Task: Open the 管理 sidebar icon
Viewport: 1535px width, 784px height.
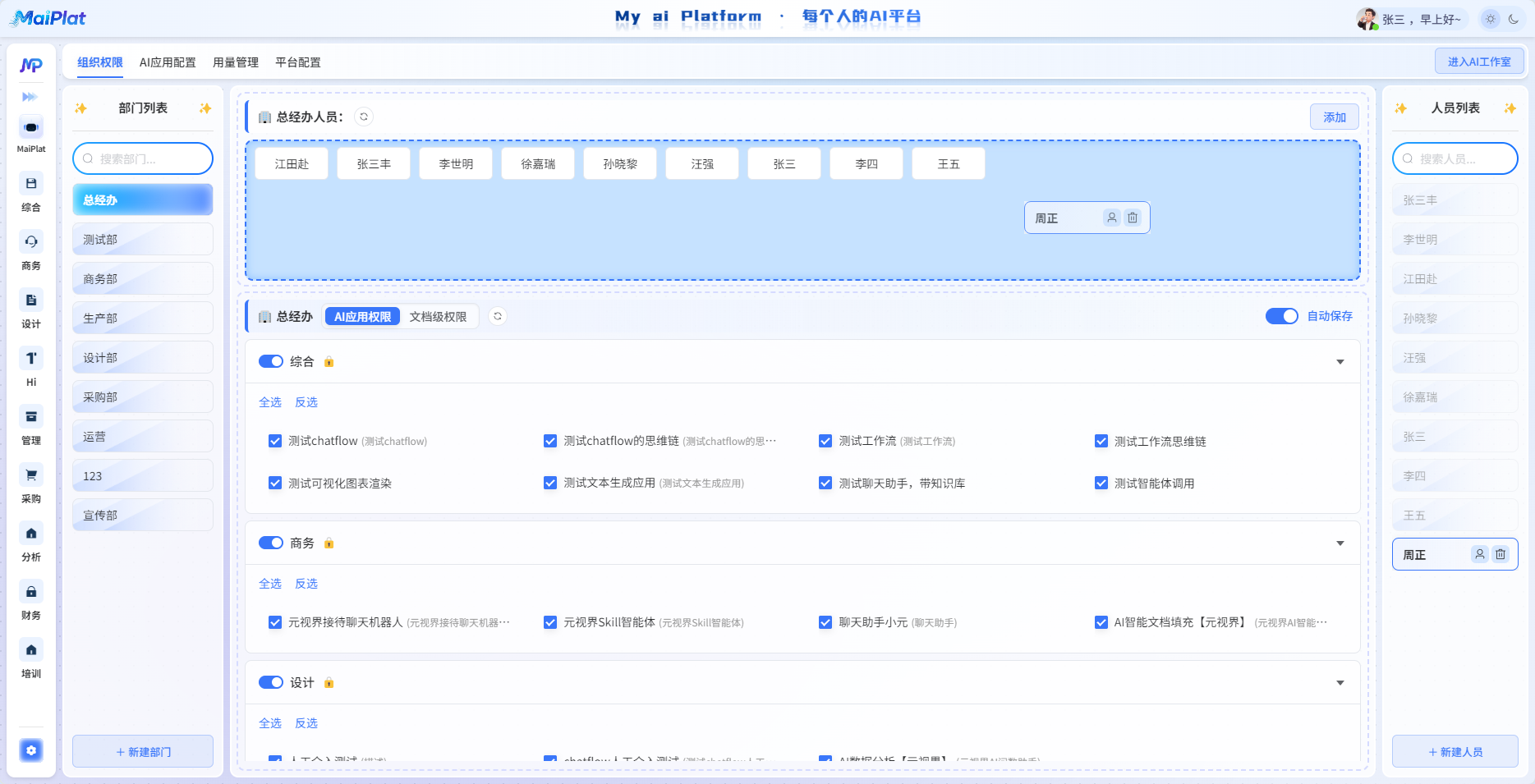Action: pos(31,416)
